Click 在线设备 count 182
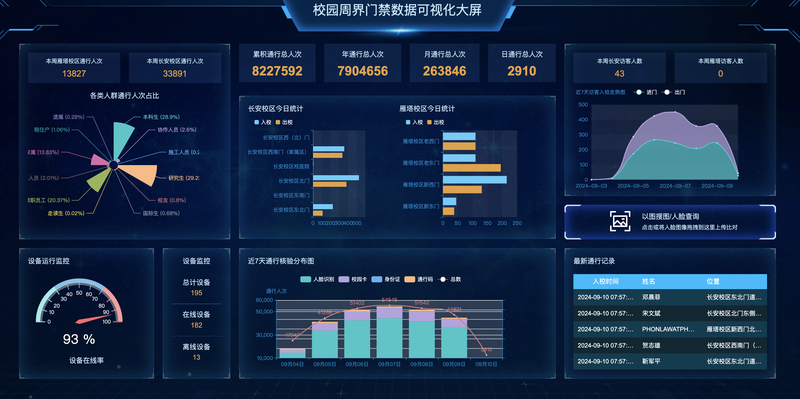The width and height of the screenshot is (800, 399). tap(196, 325)
